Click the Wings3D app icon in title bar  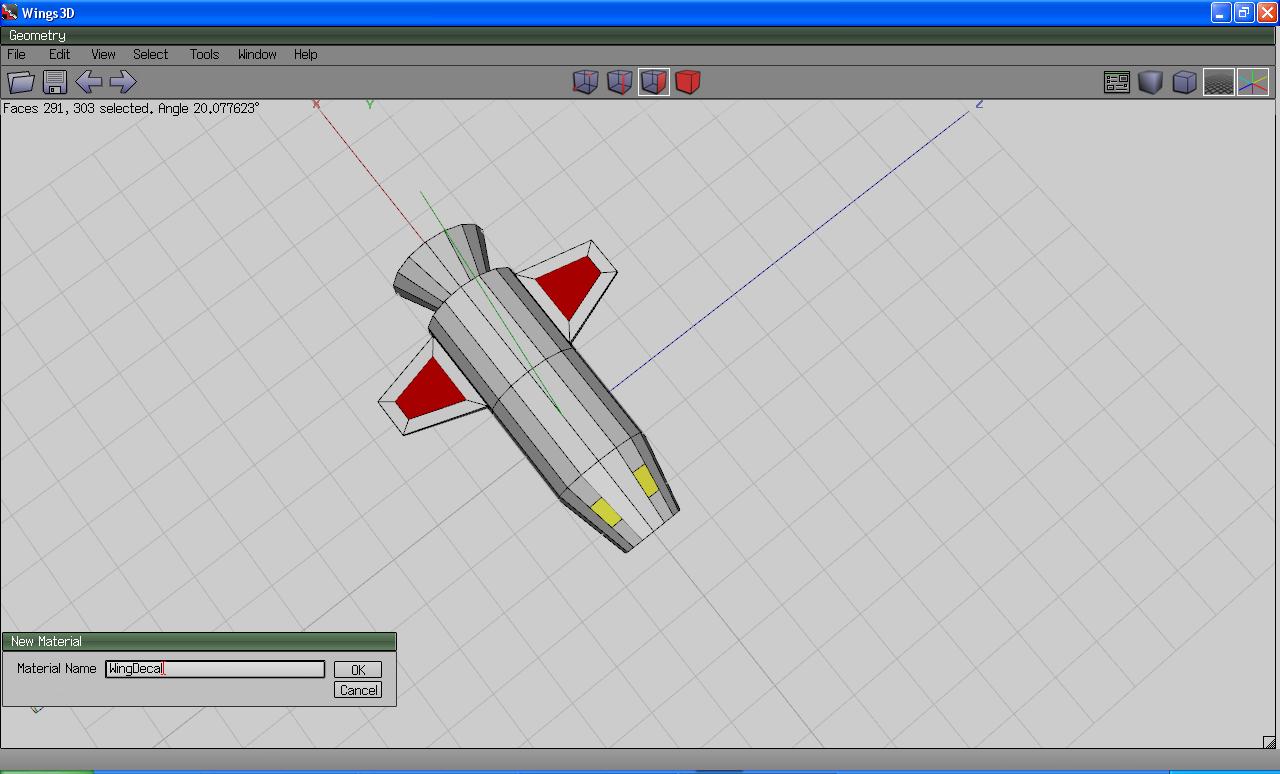[10, 13]
